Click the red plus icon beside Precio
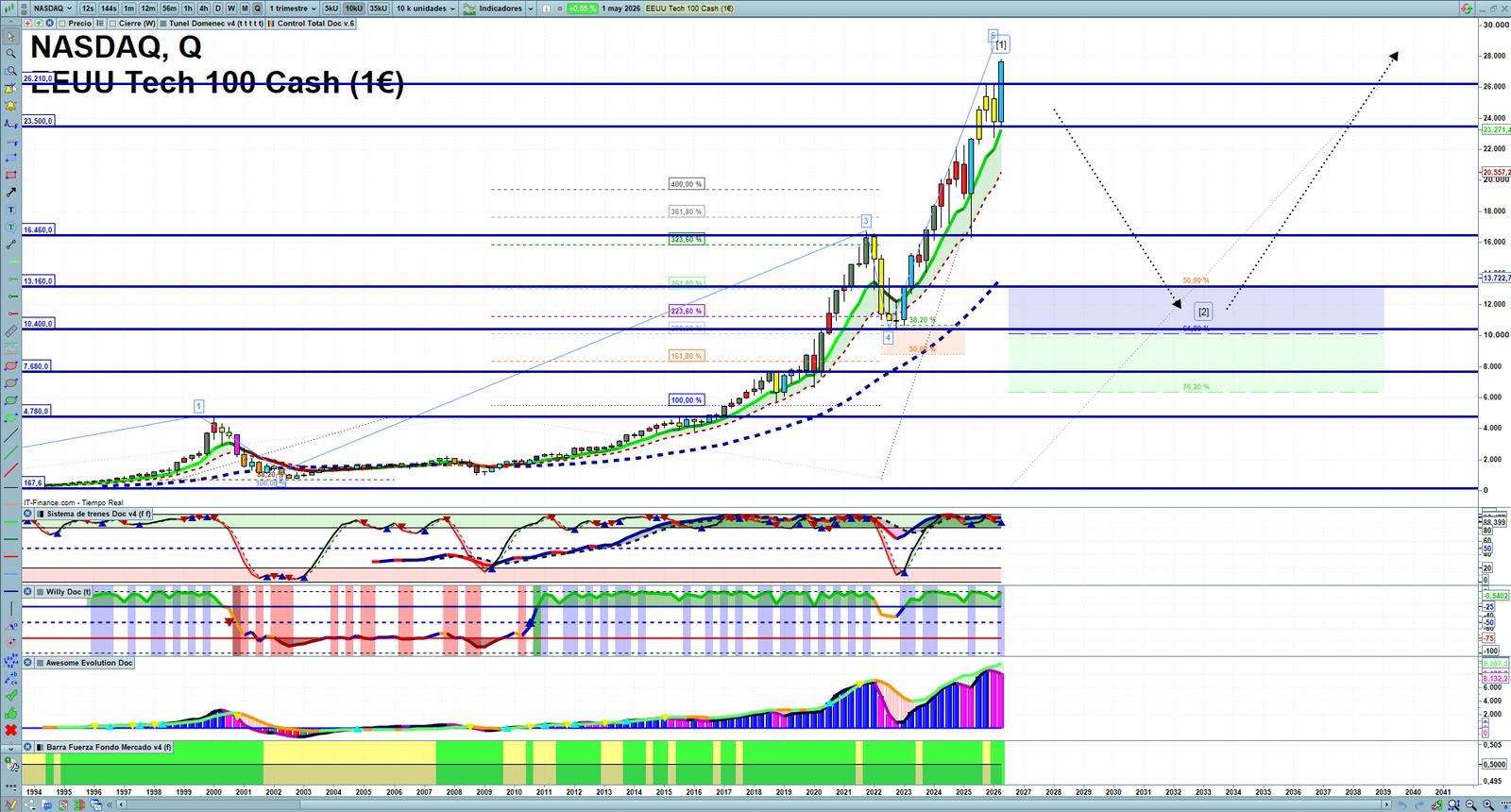This screenshot has width=1511, height=812. pyautogui.click(x=28, y=24)
